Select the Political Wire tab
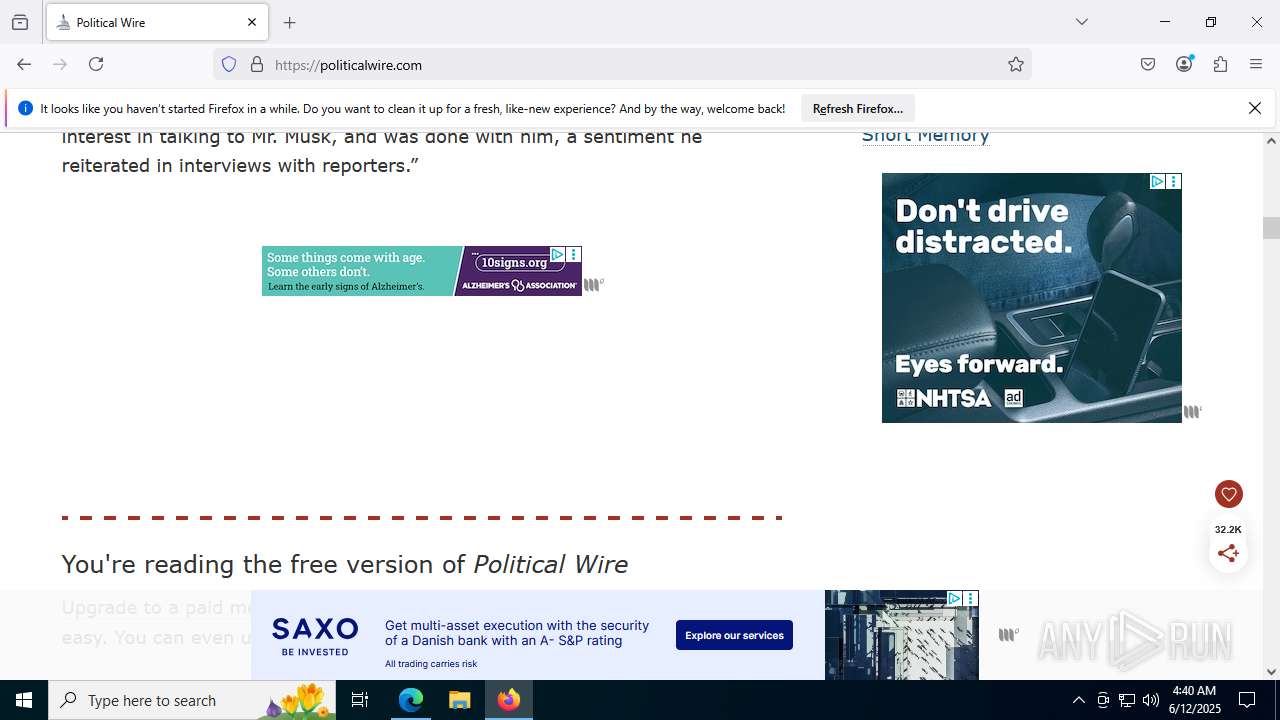 [x=157, y=22]
